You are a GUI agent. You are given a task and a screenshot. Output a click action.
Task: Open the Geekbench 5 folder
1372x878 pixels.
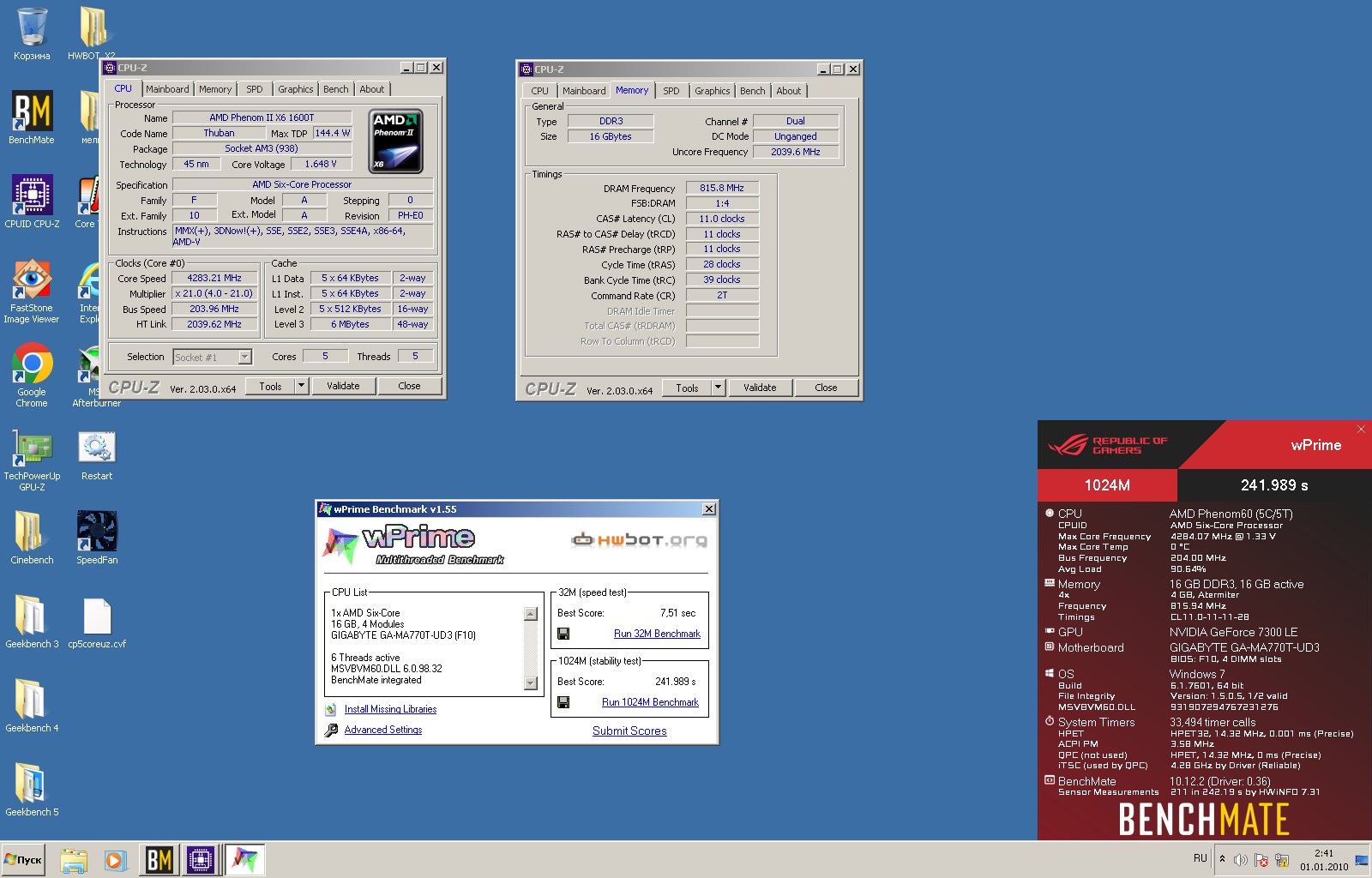(x=32, y=791)
